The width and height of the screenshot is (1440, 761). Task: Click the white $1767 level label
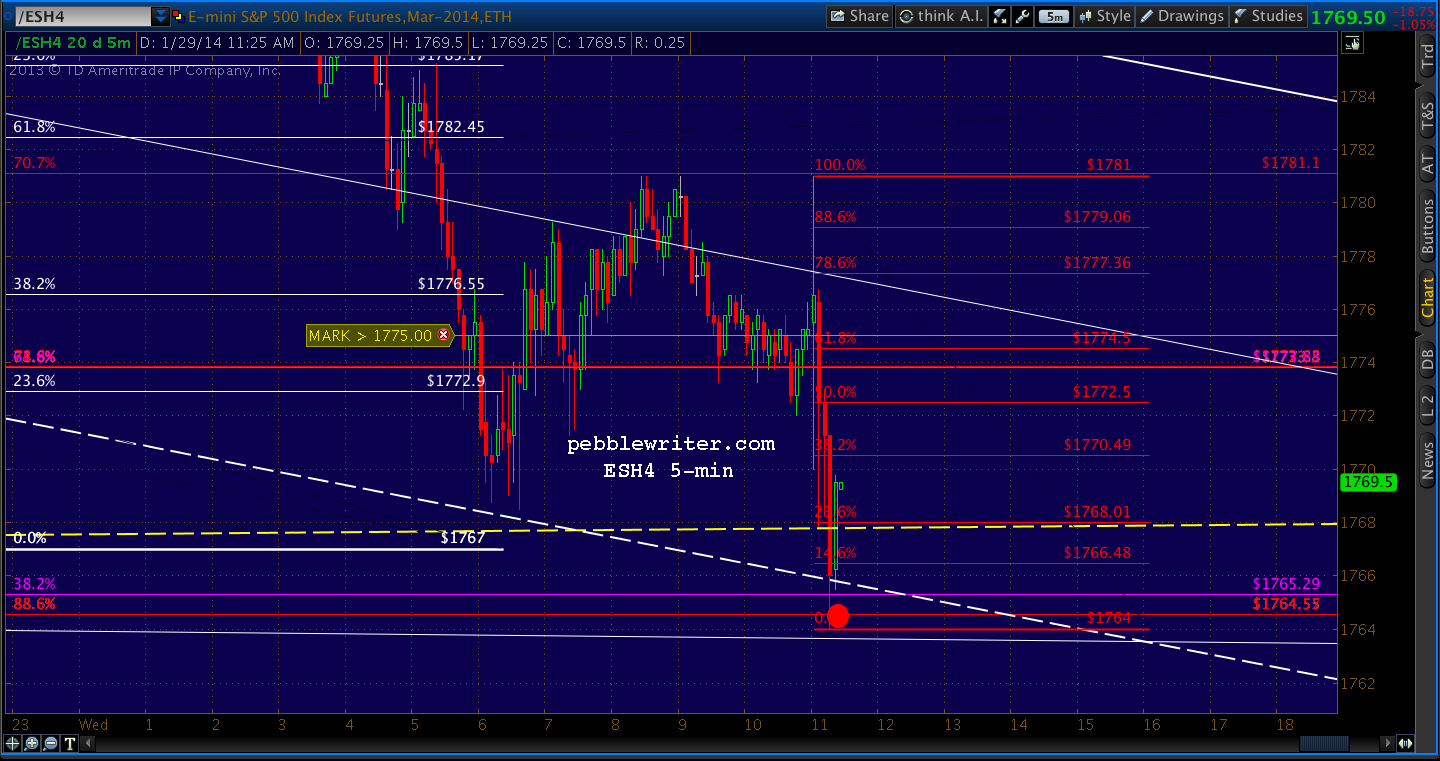click(463, 538)
